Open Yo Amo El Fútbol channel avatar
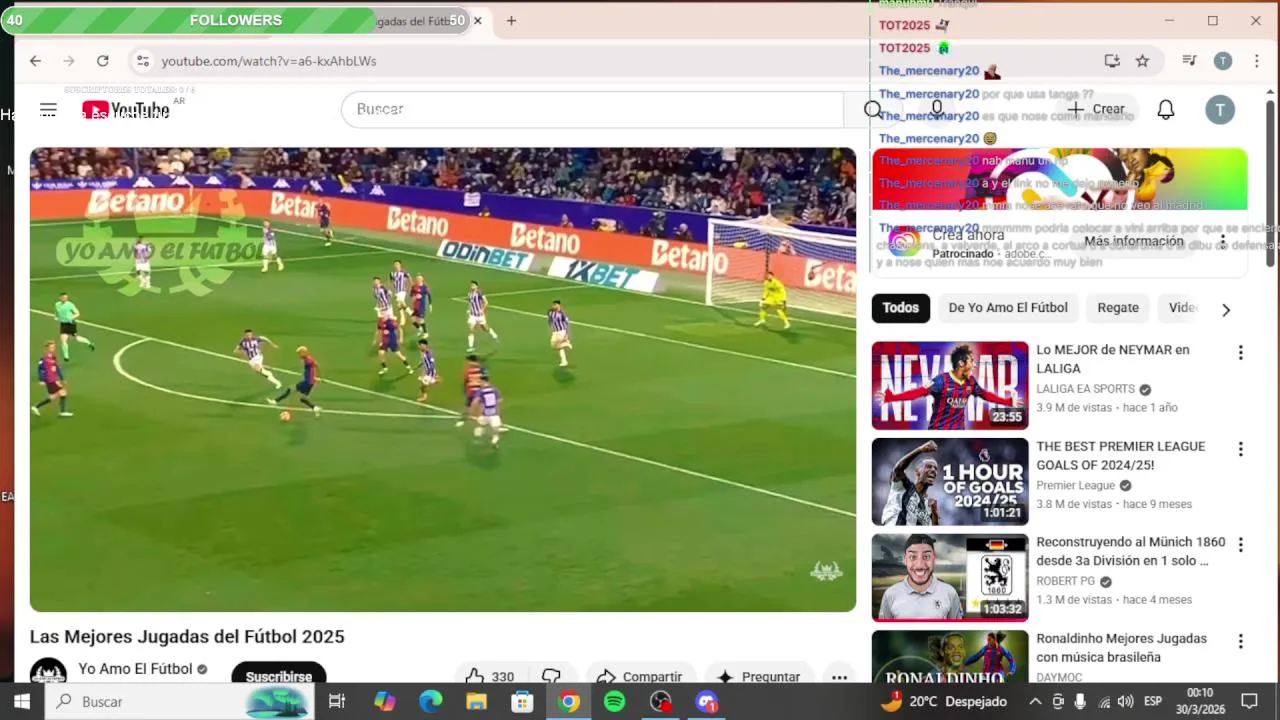 click(x=48, y=673)
